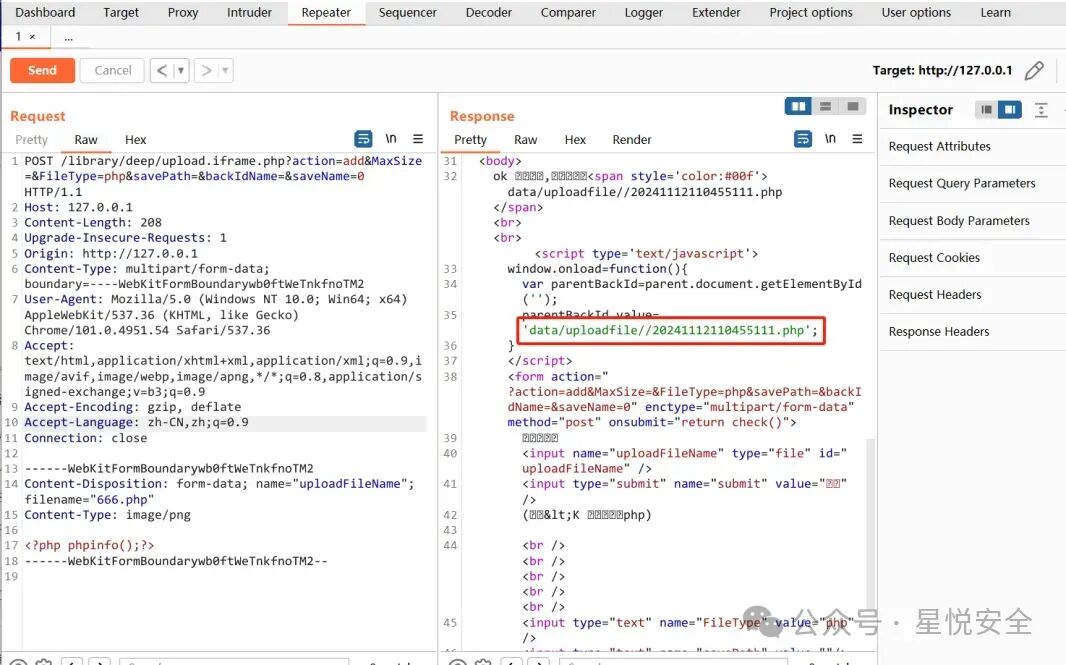
Task: Select Response Hex view
Action: [575, 139]
